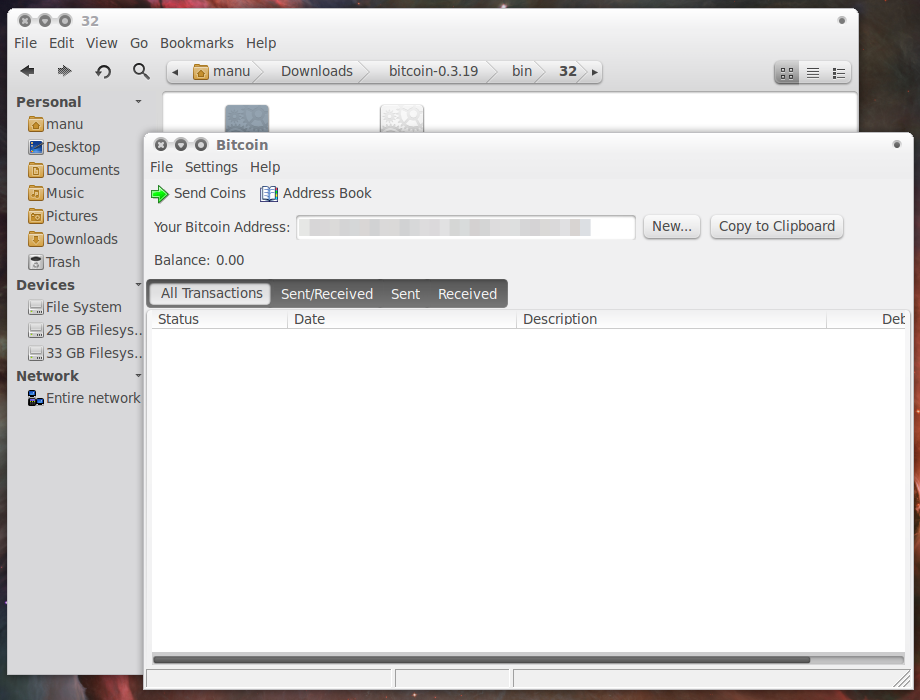Select the dark executable file icon in folder

click(247, 119)
